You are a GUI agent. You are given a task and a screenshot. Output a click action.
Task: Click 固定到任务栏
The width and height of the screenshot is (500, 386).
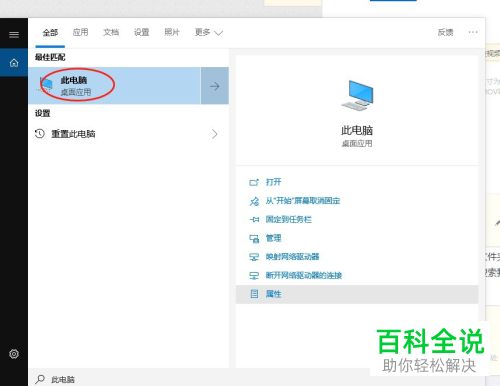(289, 219)
